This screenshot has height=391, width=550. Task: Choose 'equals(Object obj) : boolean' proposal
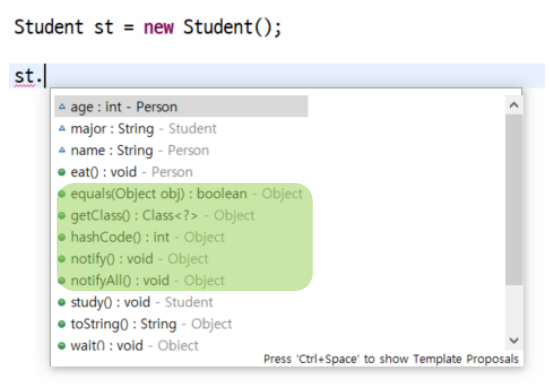tap(180, 194)
